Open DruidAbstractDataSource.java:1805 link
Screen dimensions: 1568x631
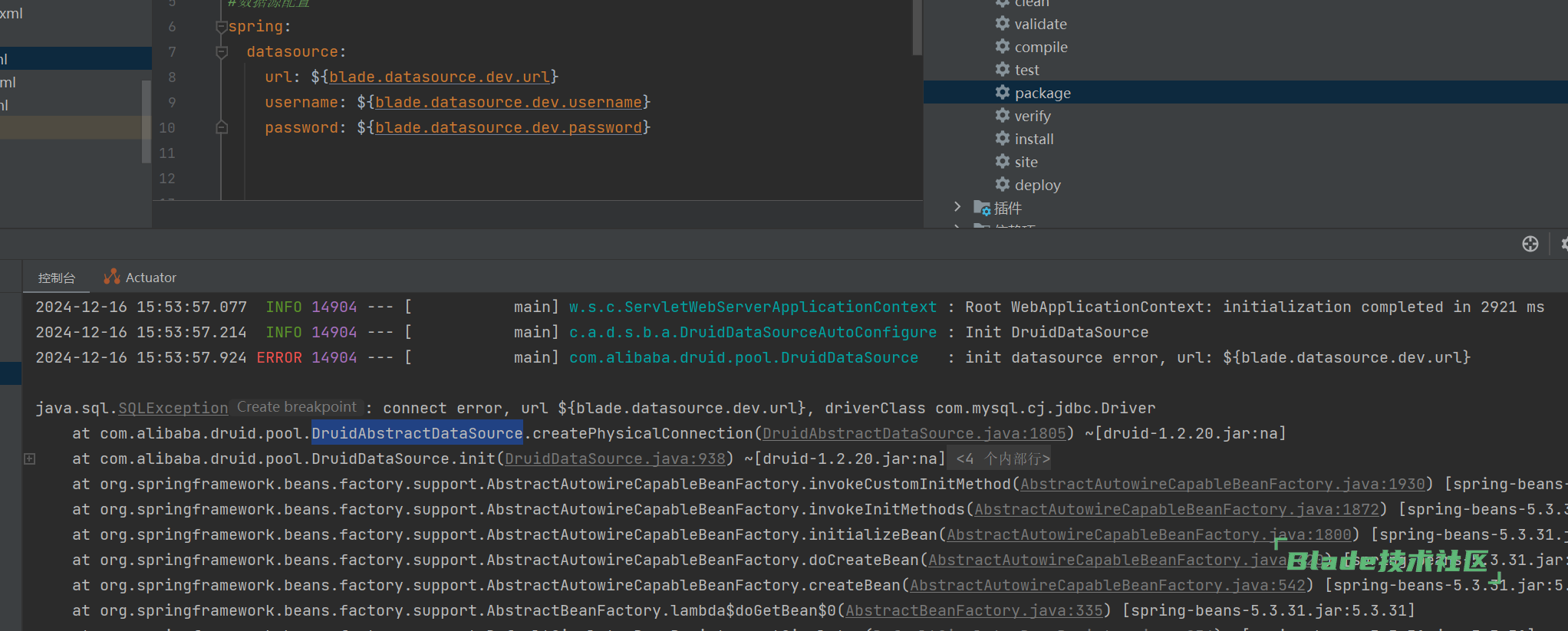[x=914, y=433]
